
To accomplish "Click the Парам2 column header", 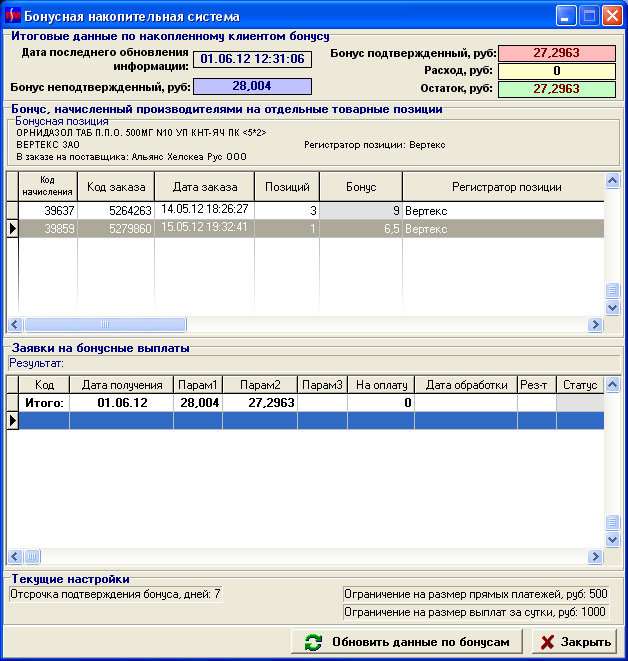I will click(260, 385).
